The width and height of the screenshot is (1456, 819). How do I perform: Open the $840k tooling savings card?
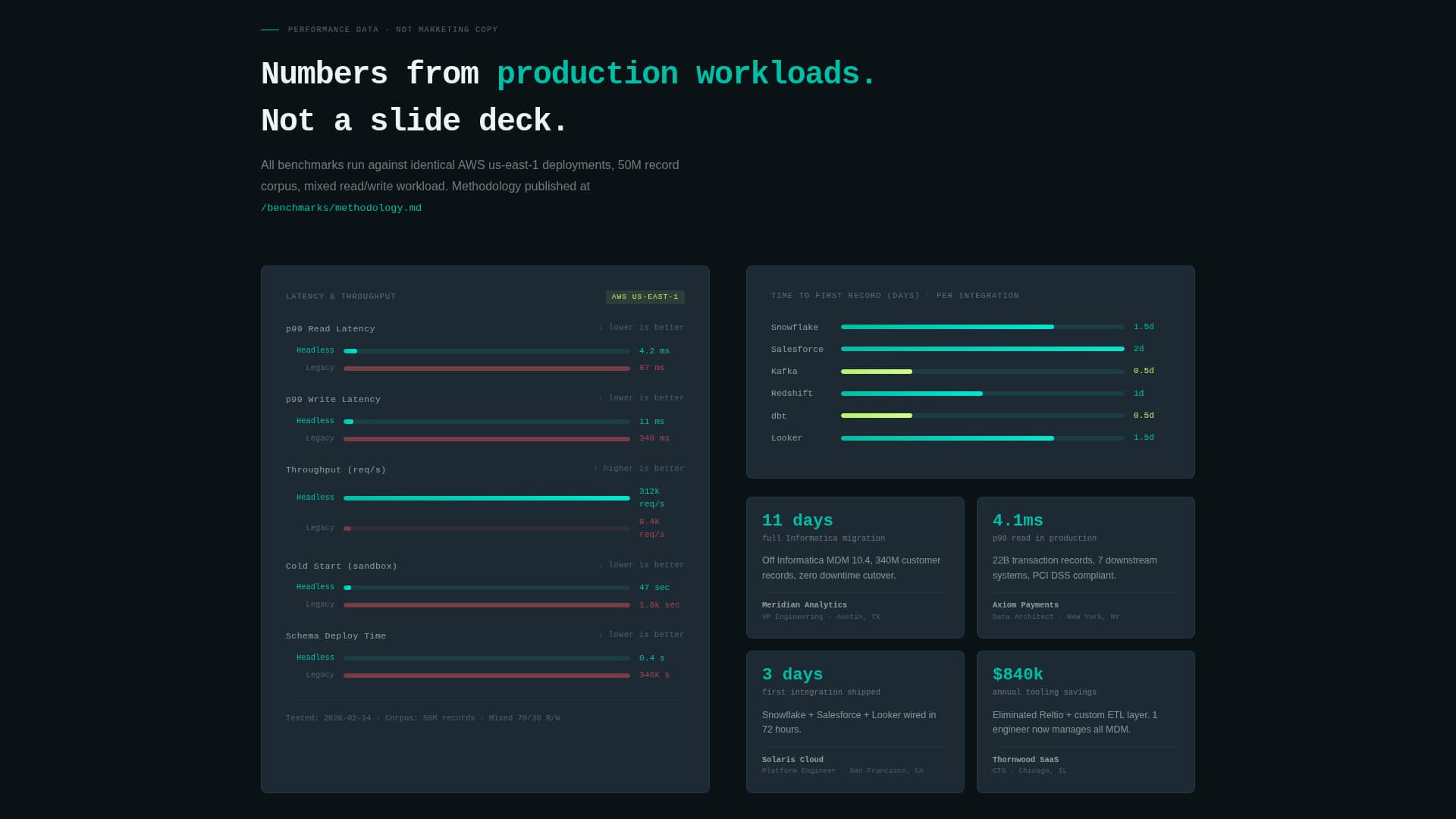pyautogui.click(x=1085, y=721)
